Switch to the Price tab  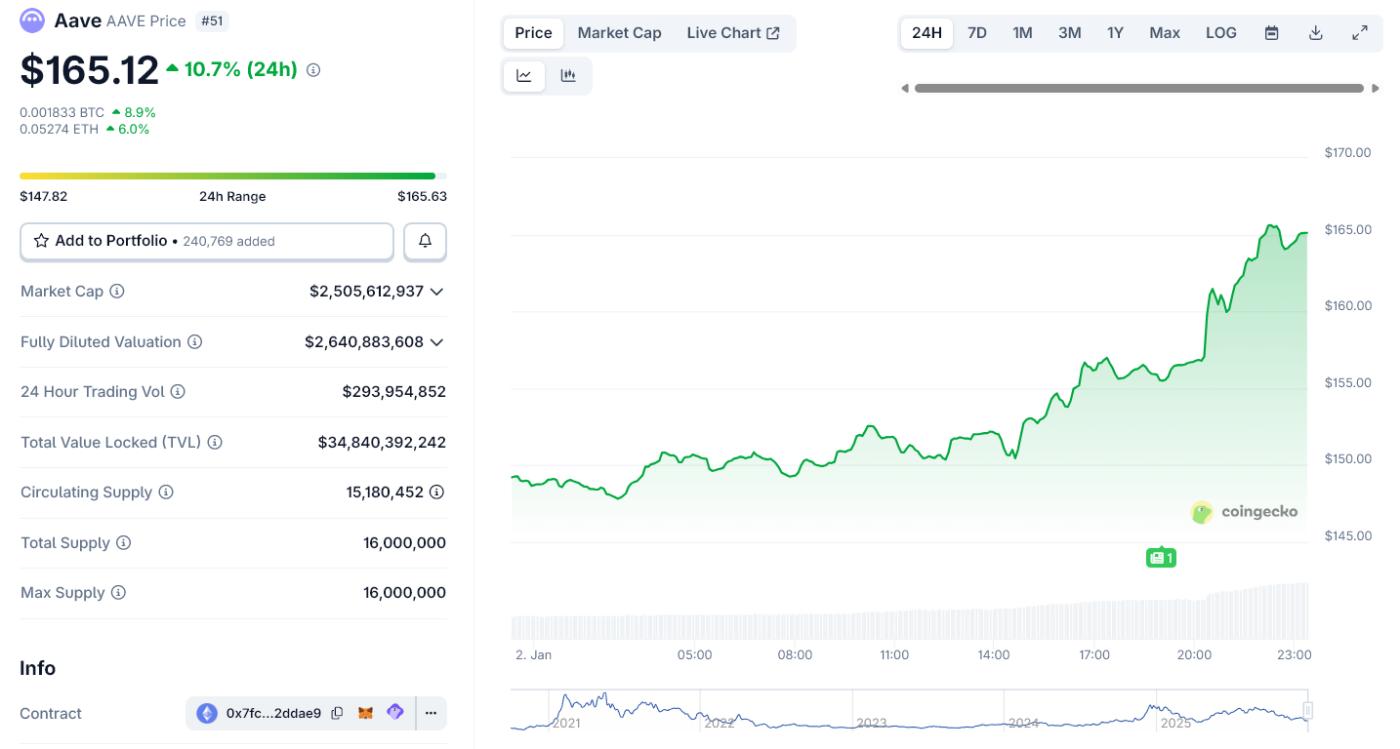(533, 33)
